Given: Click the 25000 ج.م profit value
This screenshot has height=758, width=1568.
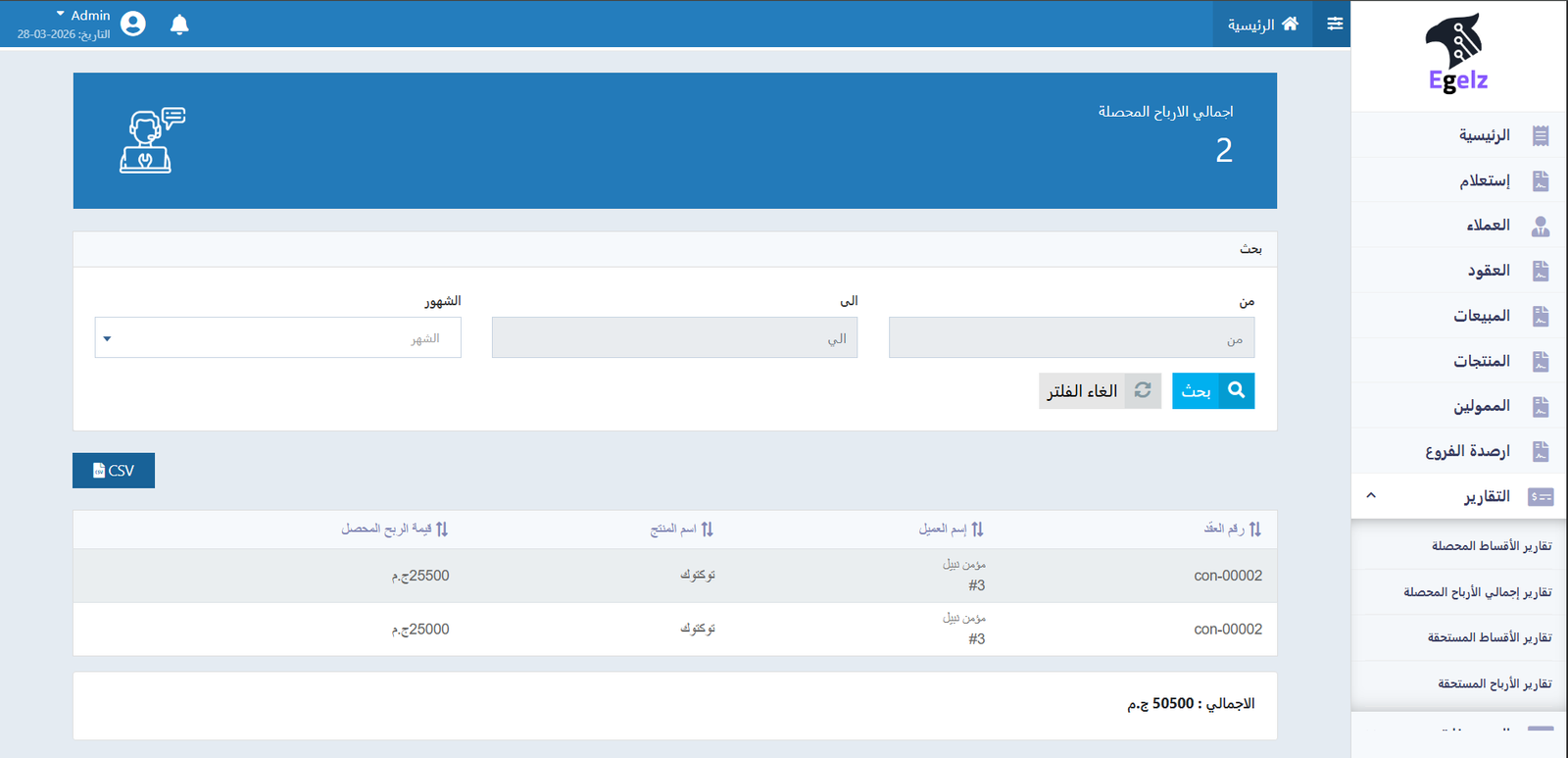Looking at the screenshot, I should pyautogui.click(x=420, y=630).
